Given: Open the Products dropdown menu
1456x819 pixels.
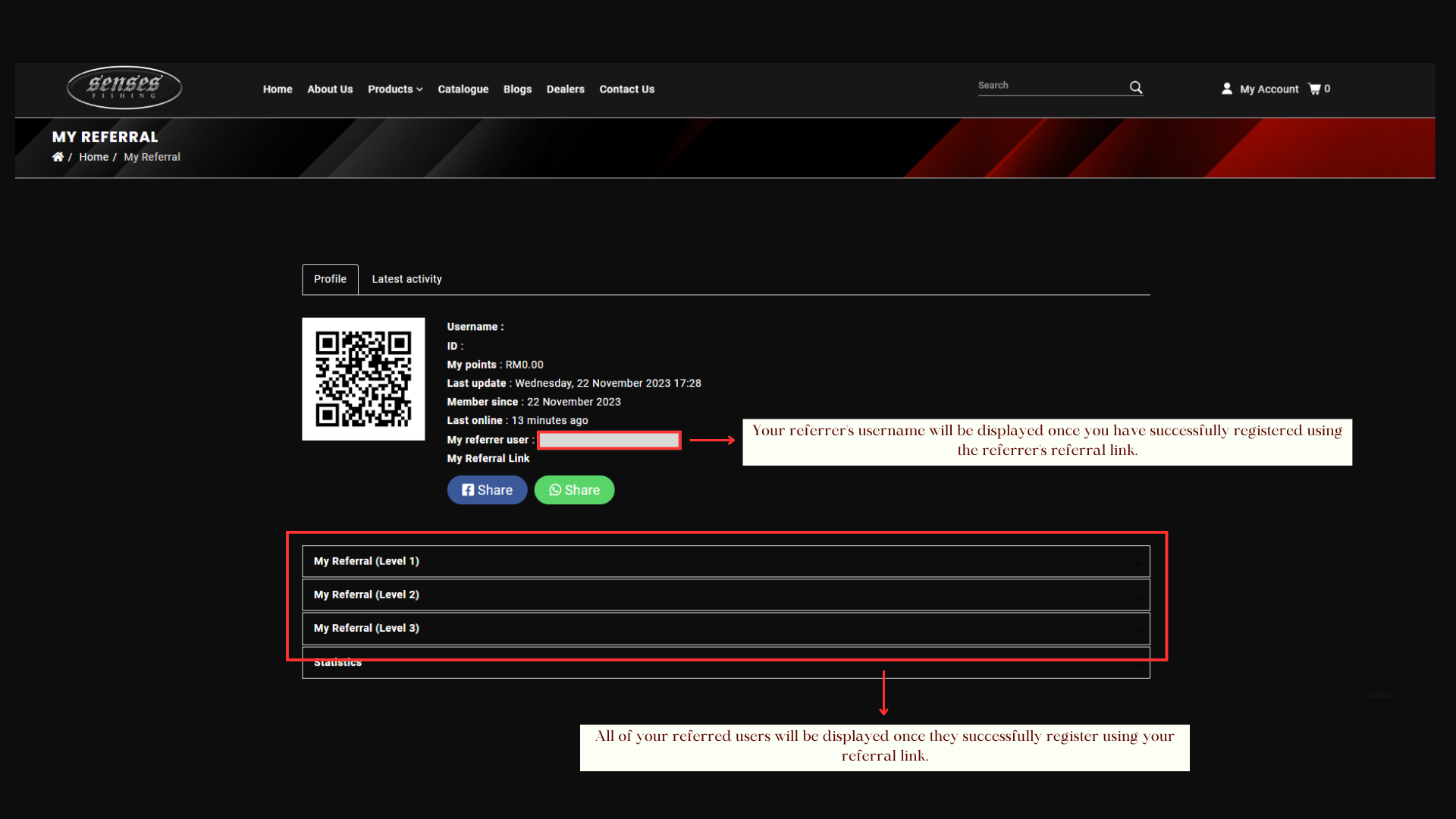Looking at the screenshot, I should coord(395,89).
